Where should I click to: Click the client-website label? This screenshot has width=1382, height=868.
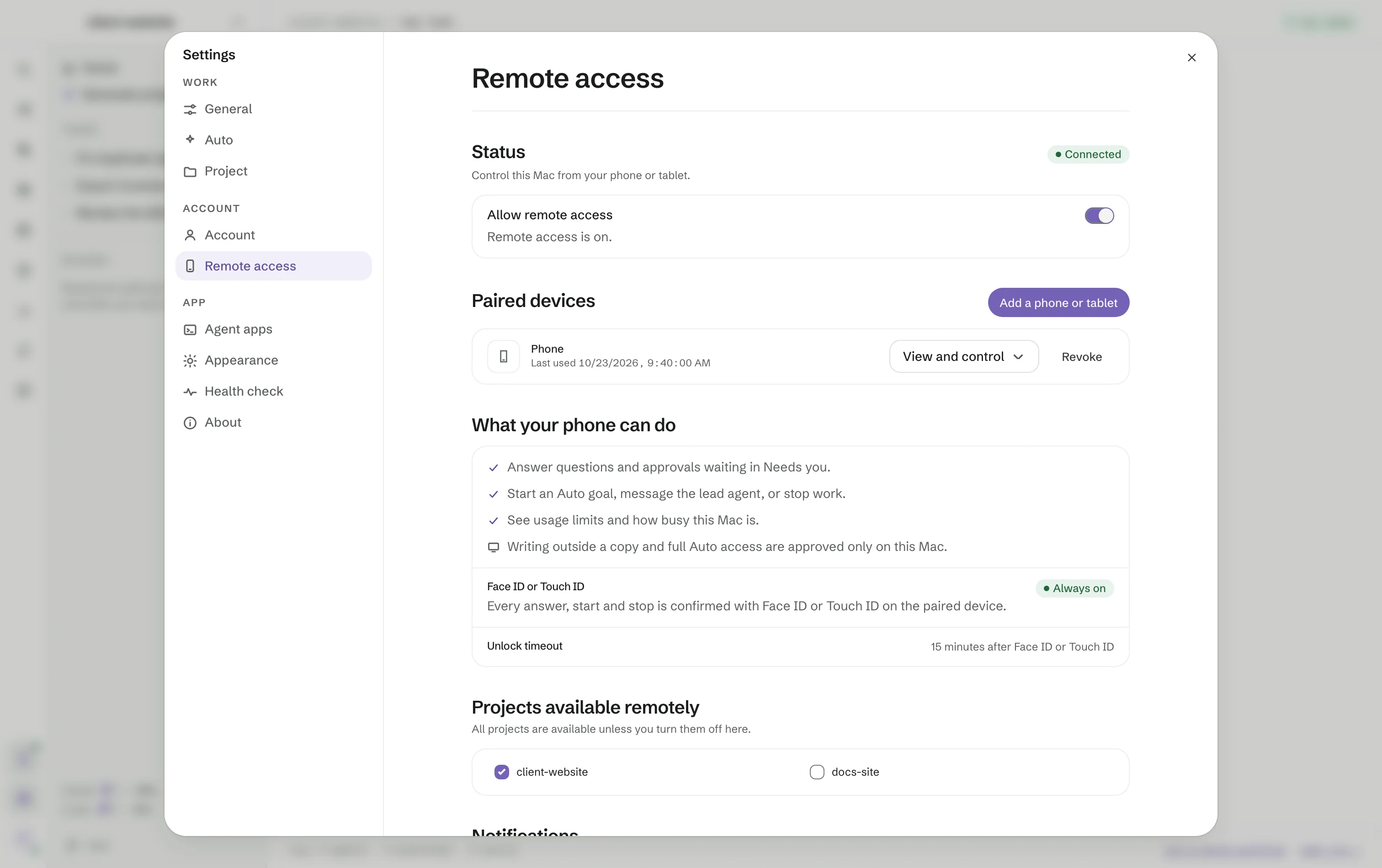(552, 772)
